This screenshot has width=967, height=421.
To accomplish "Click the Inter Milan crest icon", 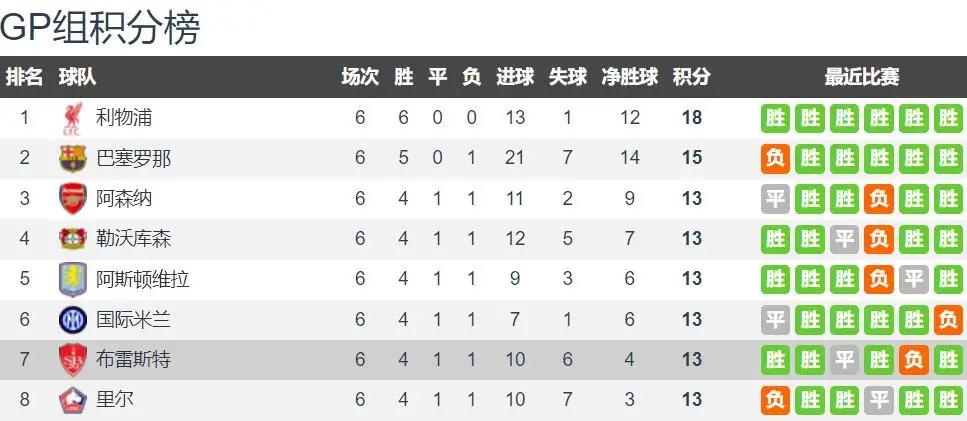I will click(72, 319).
